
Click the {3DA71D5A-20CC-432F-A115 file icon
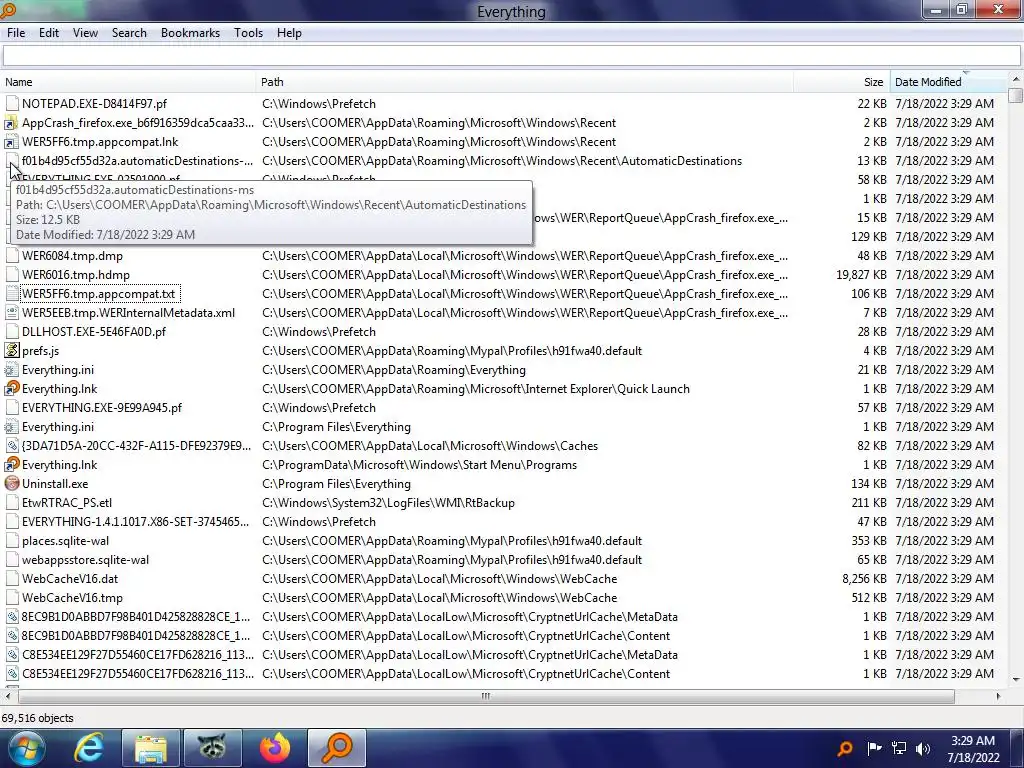(x=12, y=445)
